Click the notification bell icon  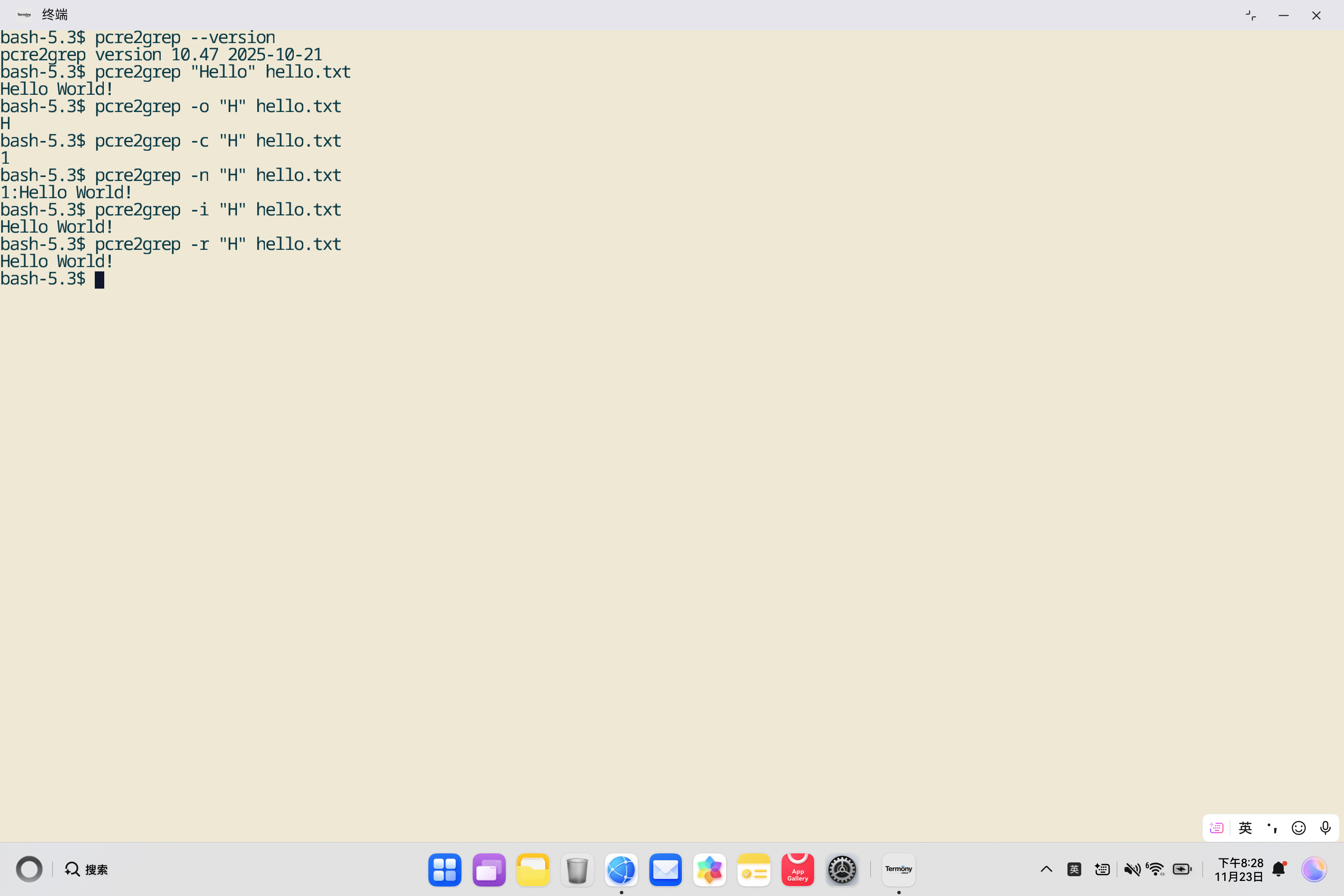[1279, 869]
